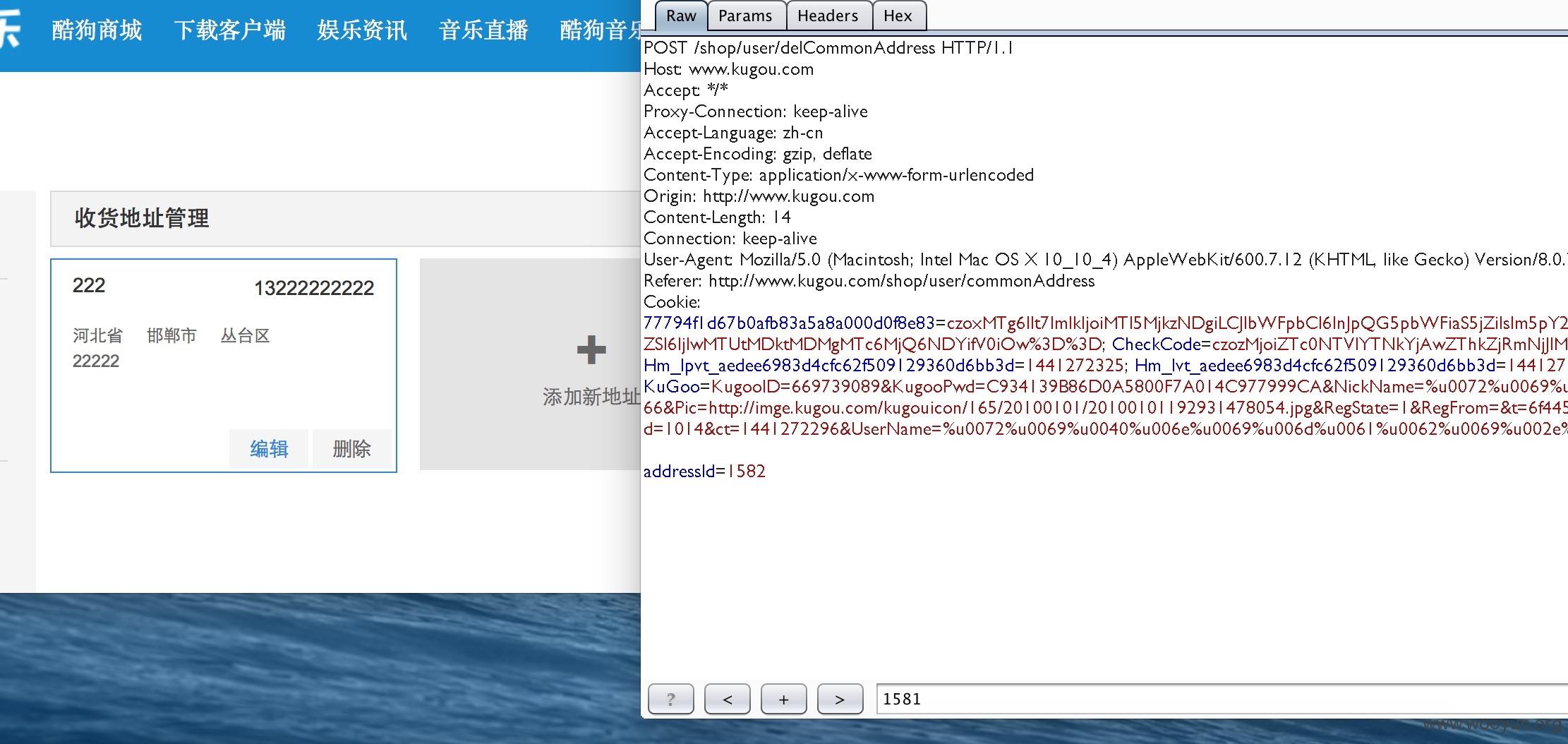Click the Referer header line
Screen dimensions: 1568x744
tap(869, 281)
